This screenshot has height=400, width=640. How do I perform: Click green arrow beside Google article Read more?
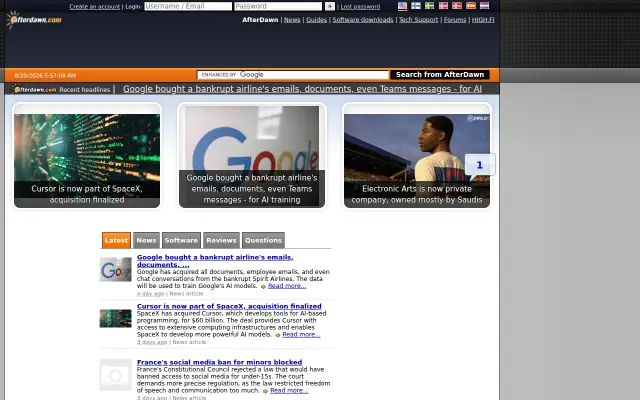[263, 287]
